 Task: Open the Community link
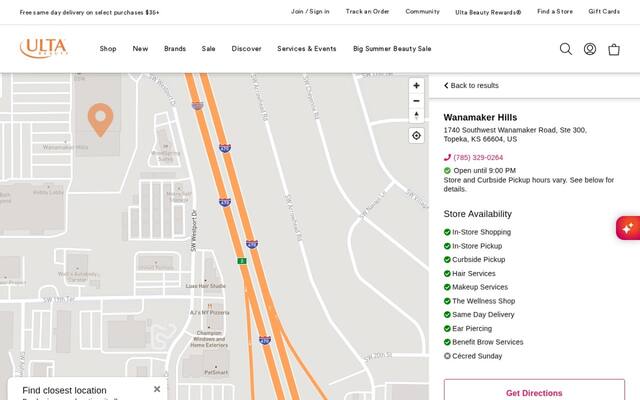[422, 11]
